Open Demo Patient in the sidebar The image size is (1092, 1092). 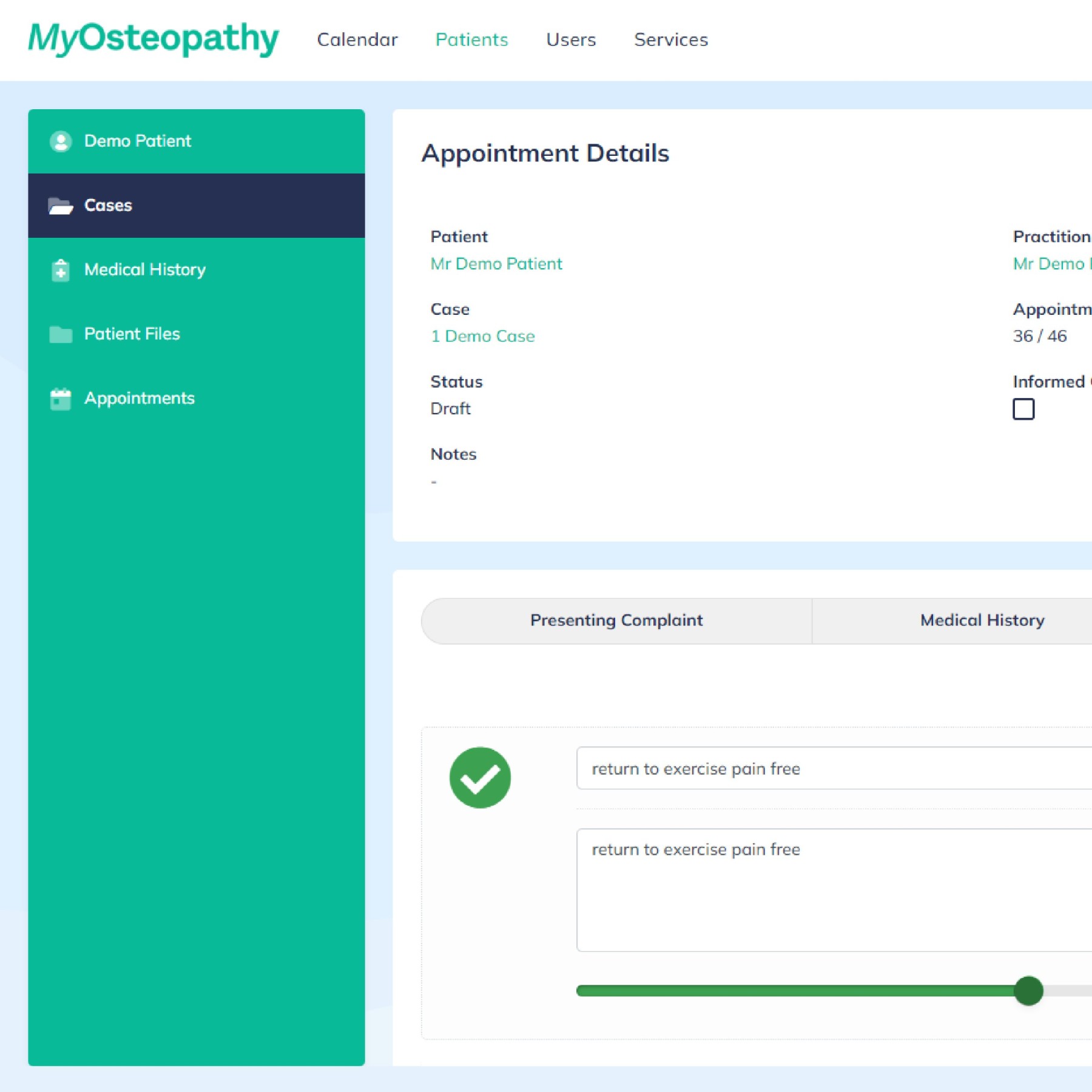point(197,141)
